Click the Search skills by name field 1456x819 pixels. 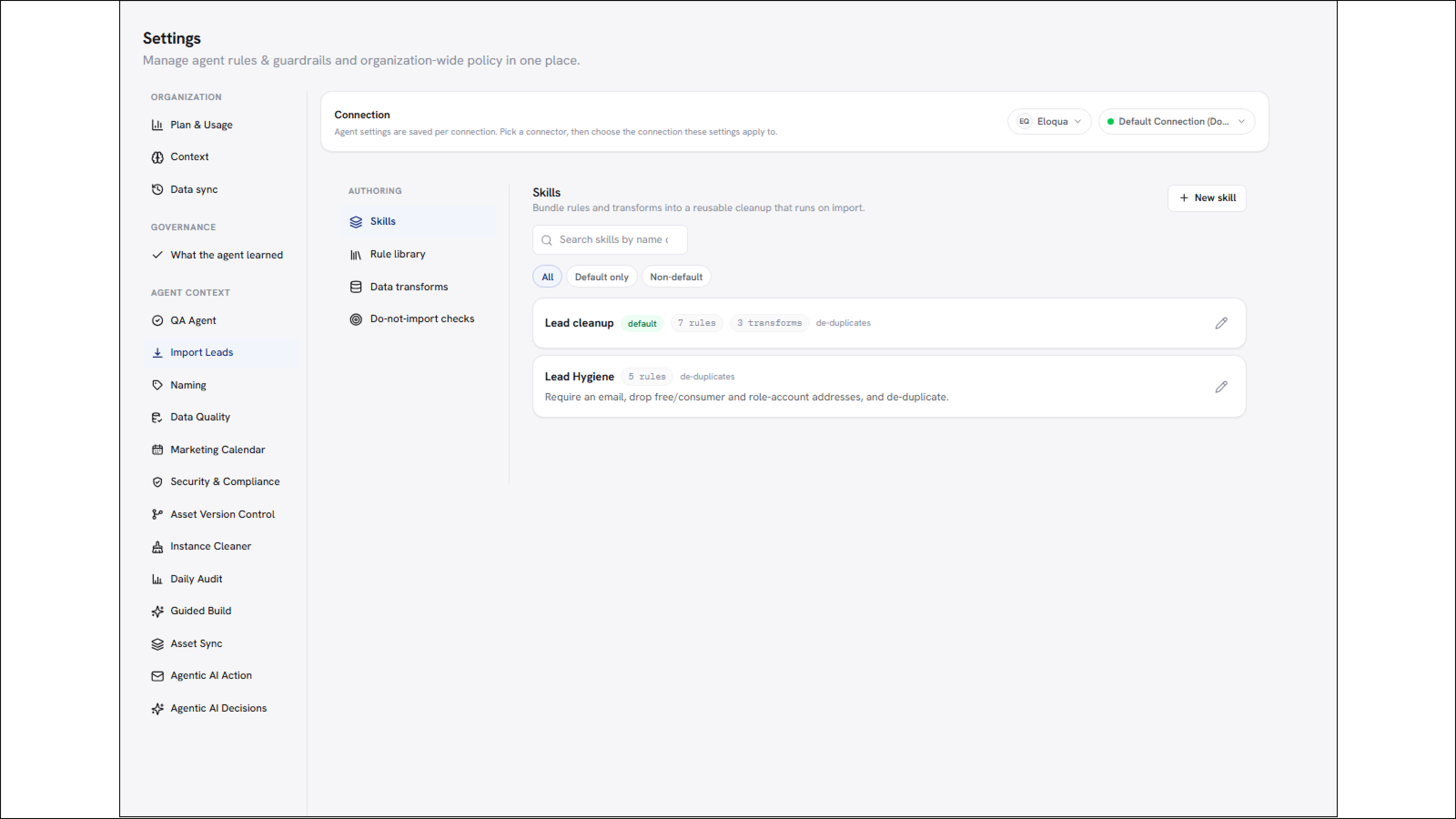click(x=610, y=240)
